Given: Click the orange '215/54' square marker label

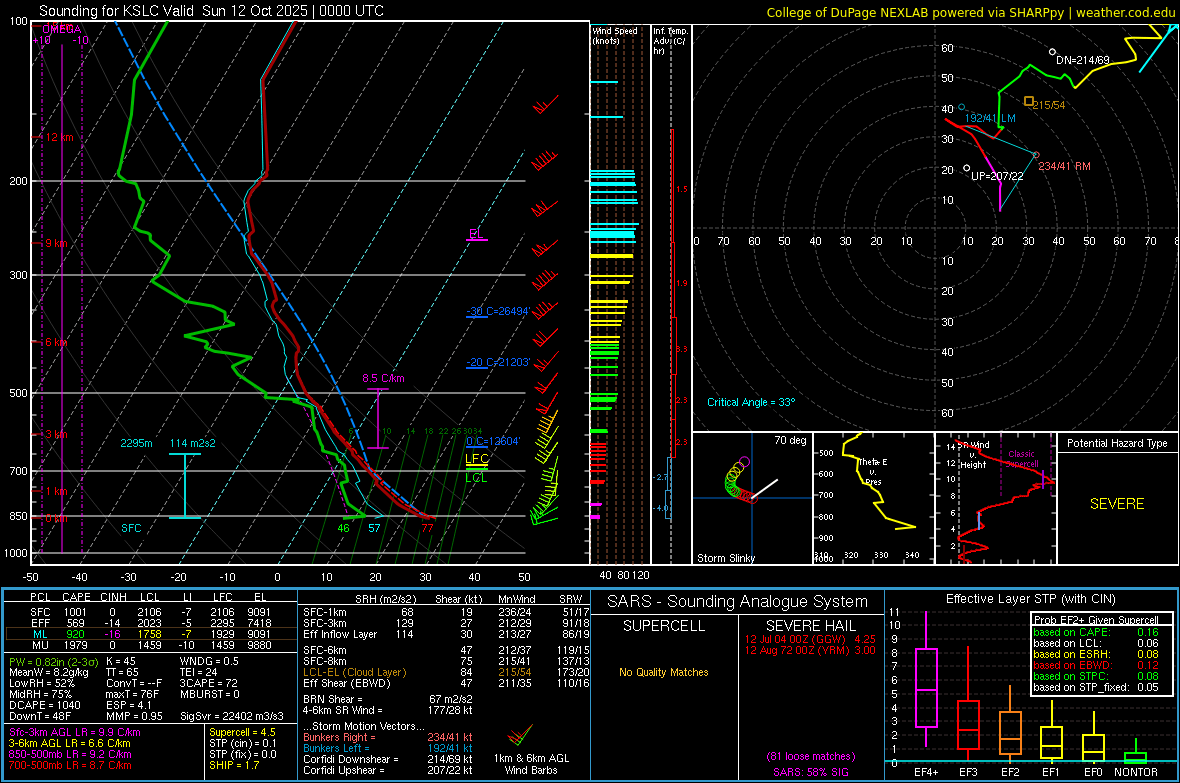Looking at the screenshot, I should pos(1048,105).
